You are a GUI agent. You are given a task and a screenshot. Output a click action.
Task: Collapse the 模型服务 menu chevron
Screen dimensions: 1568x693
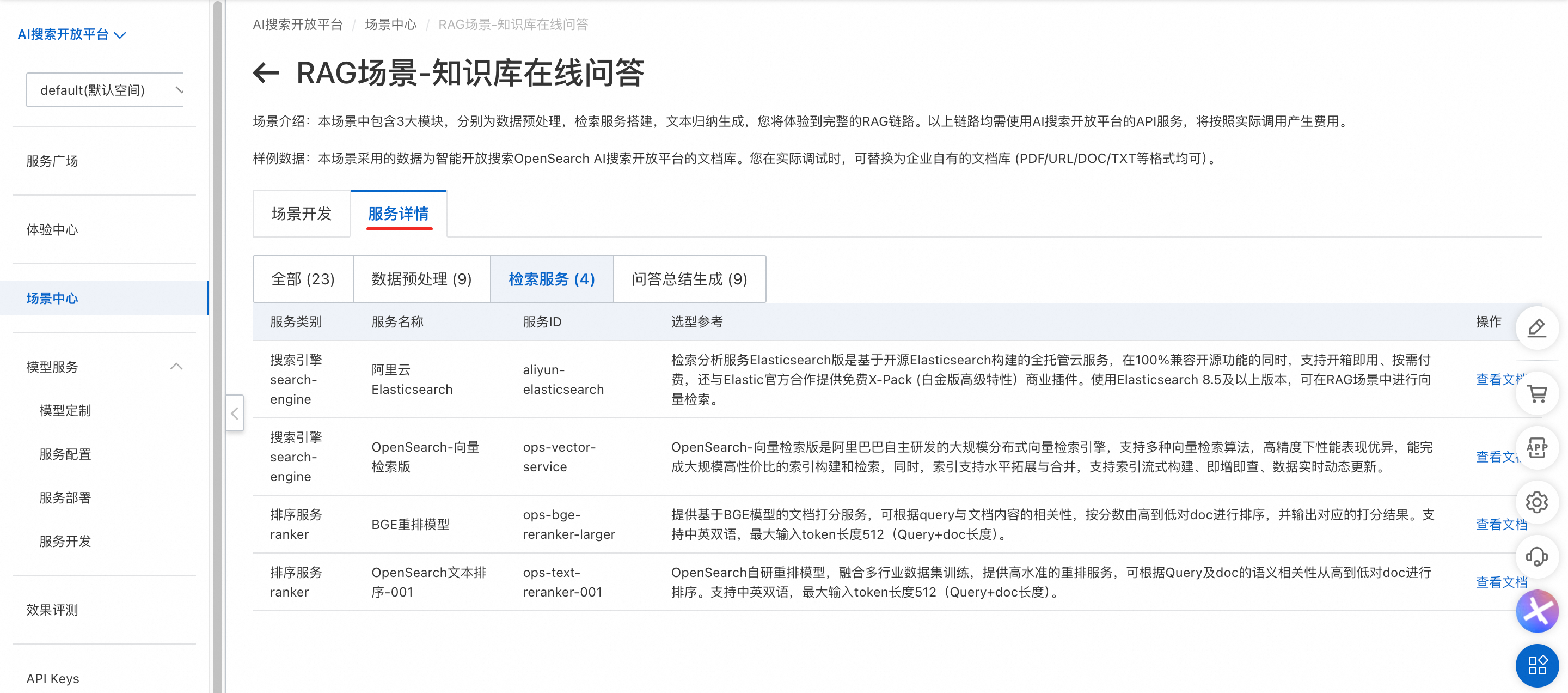(176, 366)
